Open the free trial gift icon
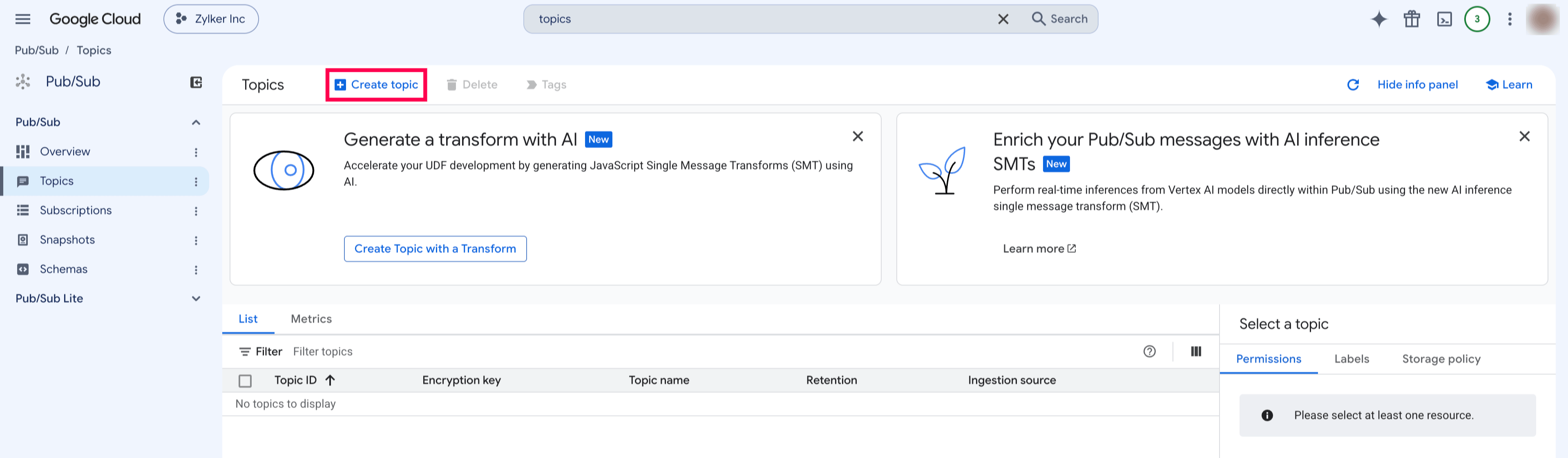Screen dimensions: 1568x458 coord(1412,19)
